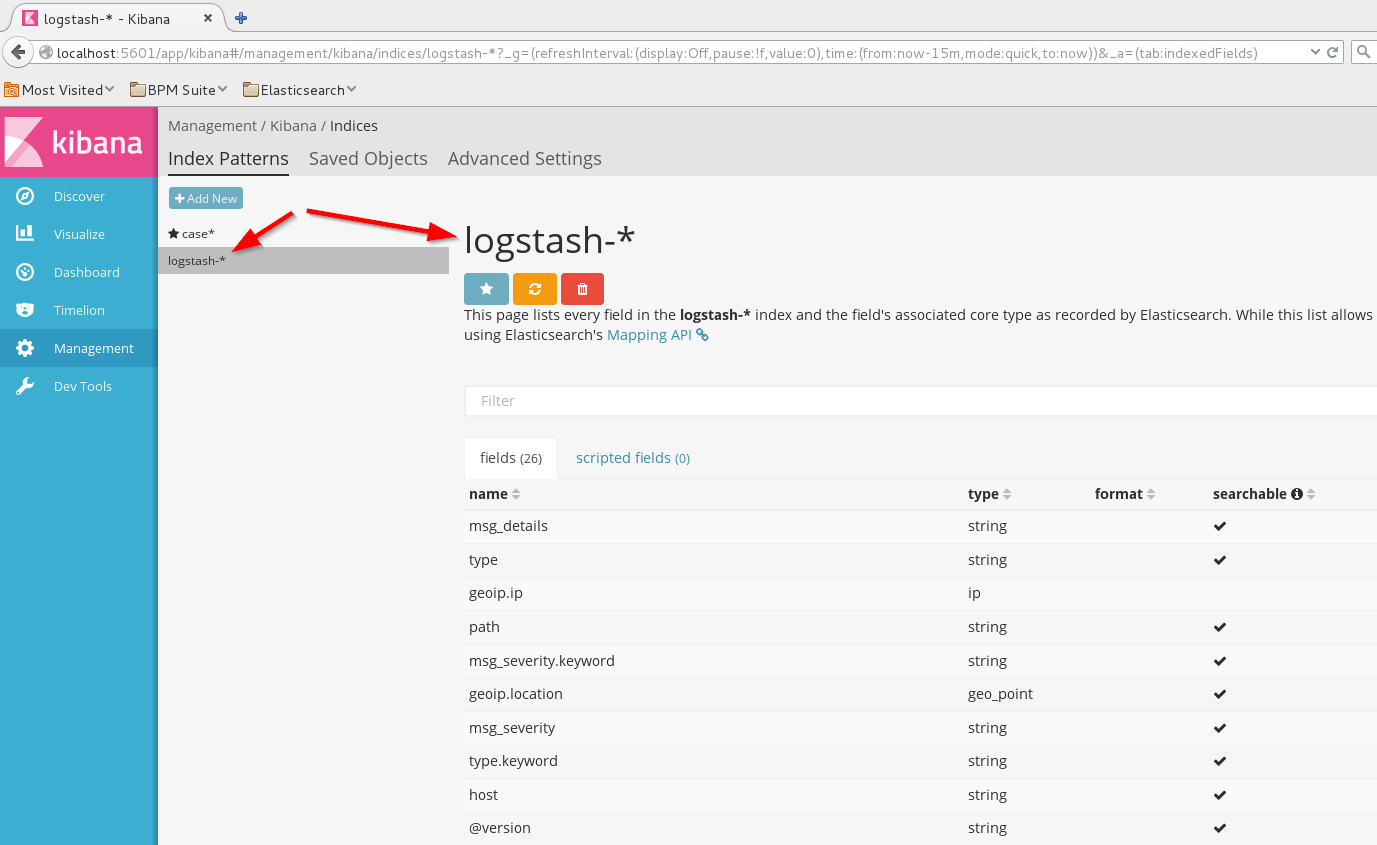The height and width of the screenshot is (845, 1377).
Task: Open the Most Visited dropdown
Action: (59, 89)
